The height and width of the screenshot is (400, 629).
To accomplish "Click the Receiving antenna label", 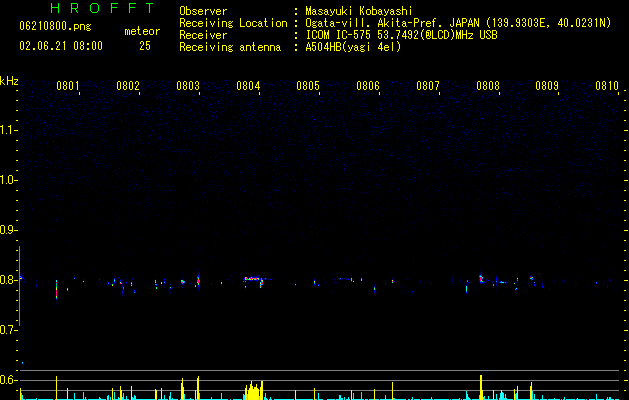I will (230, 47).
